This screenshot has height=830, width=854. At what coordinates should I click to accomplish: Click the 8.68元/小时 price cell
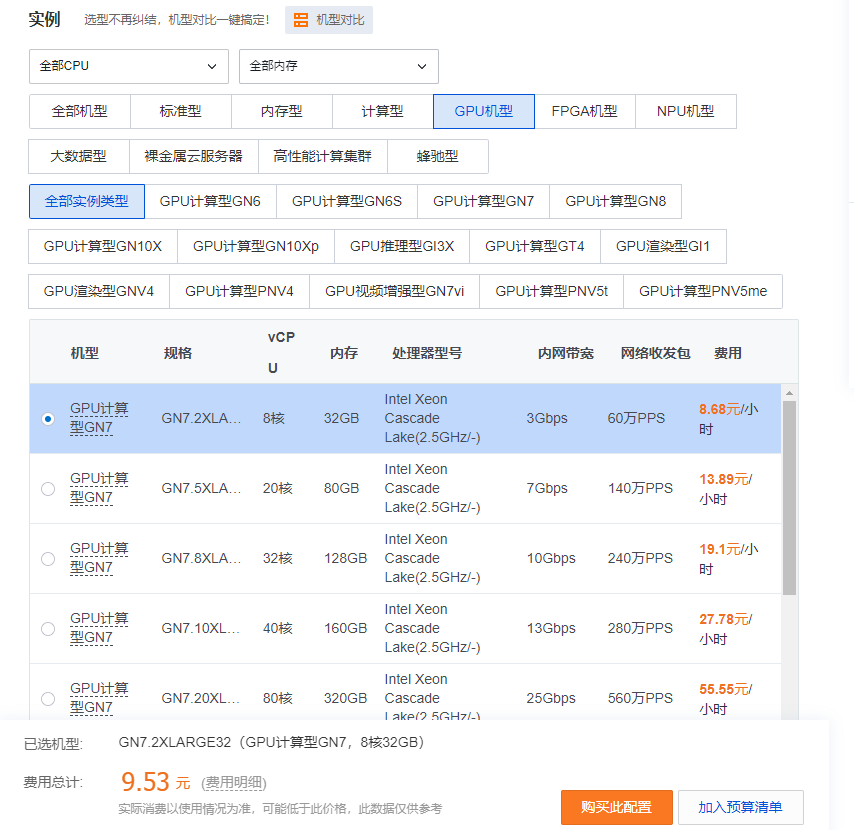[x=729, y=419]
